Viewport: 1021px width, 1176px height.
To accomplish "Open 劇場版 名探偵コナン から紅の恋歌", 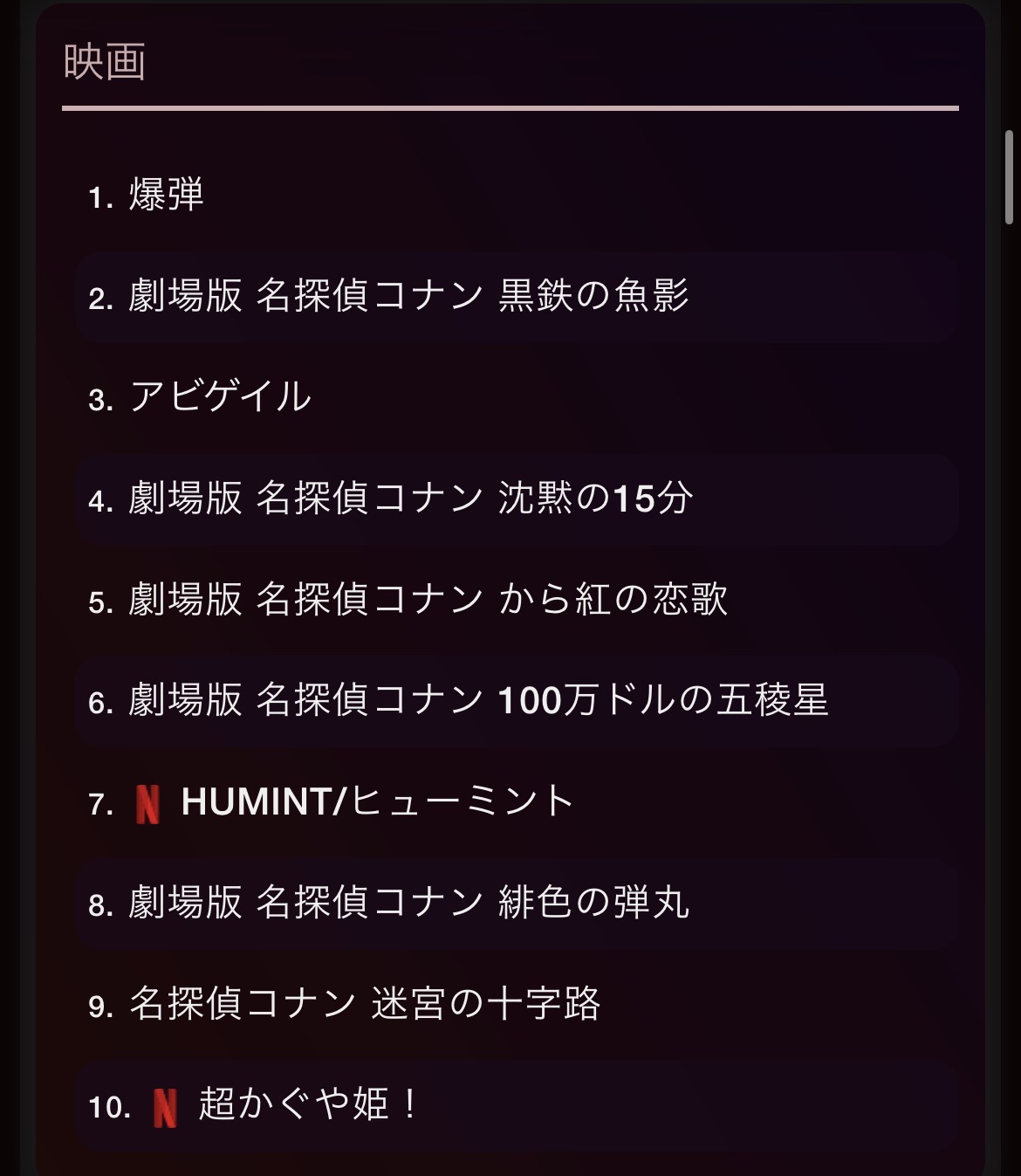I will (428, 601).
